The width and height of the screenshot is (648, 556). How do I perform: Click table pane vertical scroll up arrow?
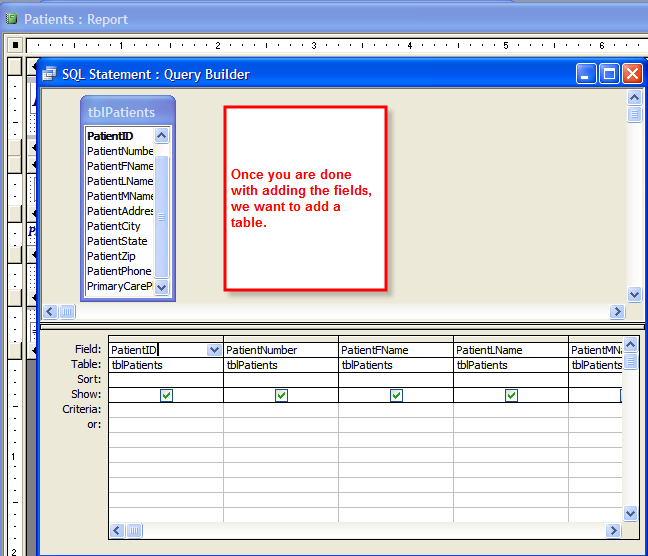633,97
